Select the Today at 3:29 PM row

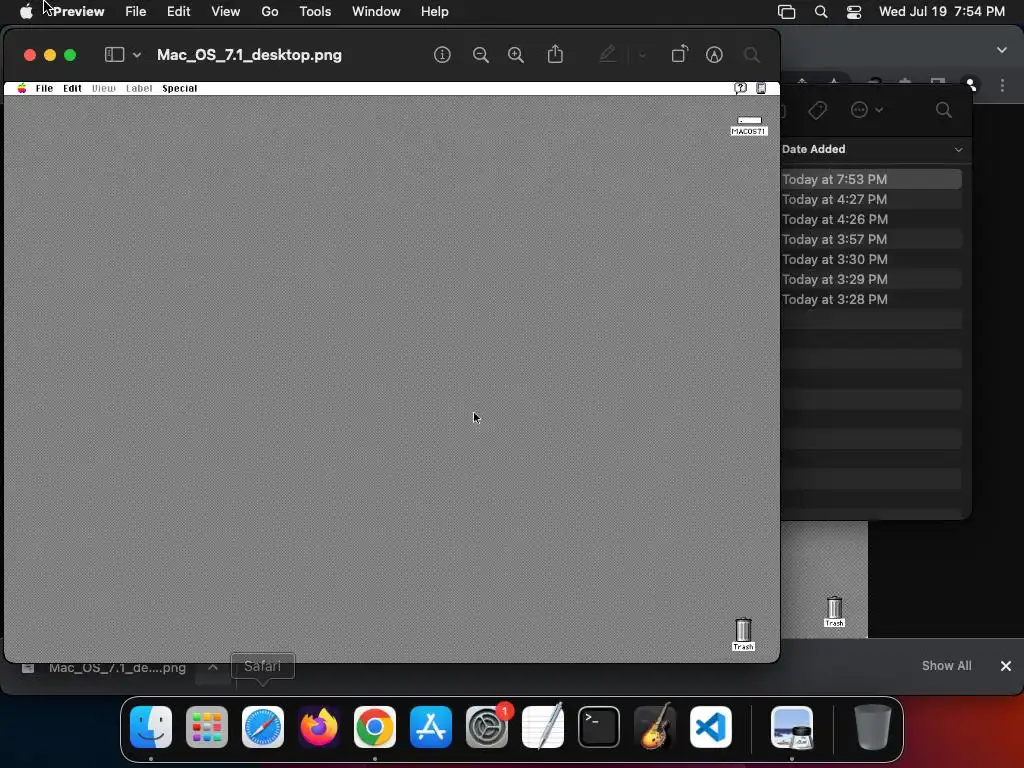pos(871,280)
